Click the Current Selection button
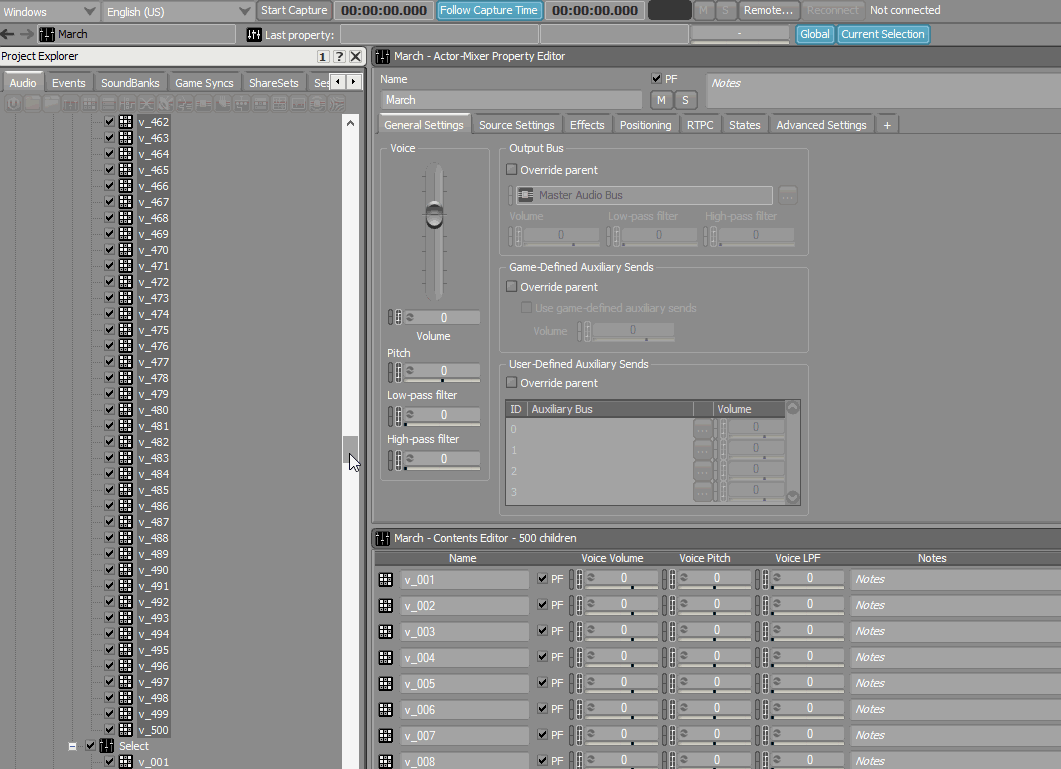The image size is (1061, 769). pos(882,34)
